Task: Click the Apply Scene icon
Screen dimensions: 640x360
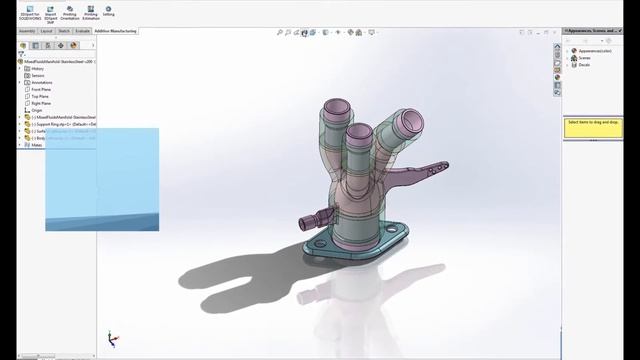Action: pos(359,32)
